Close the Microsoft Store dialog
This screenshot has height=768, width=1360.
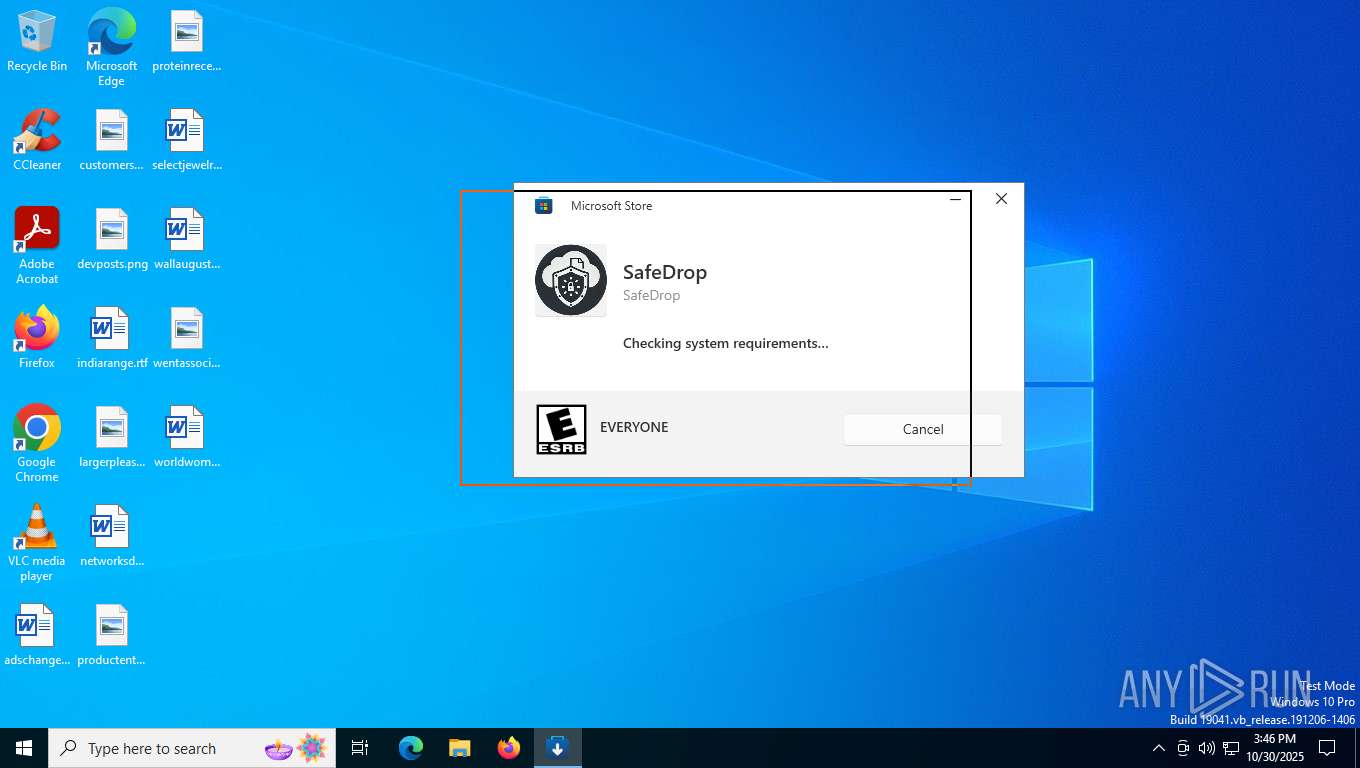coord(1001,199)
